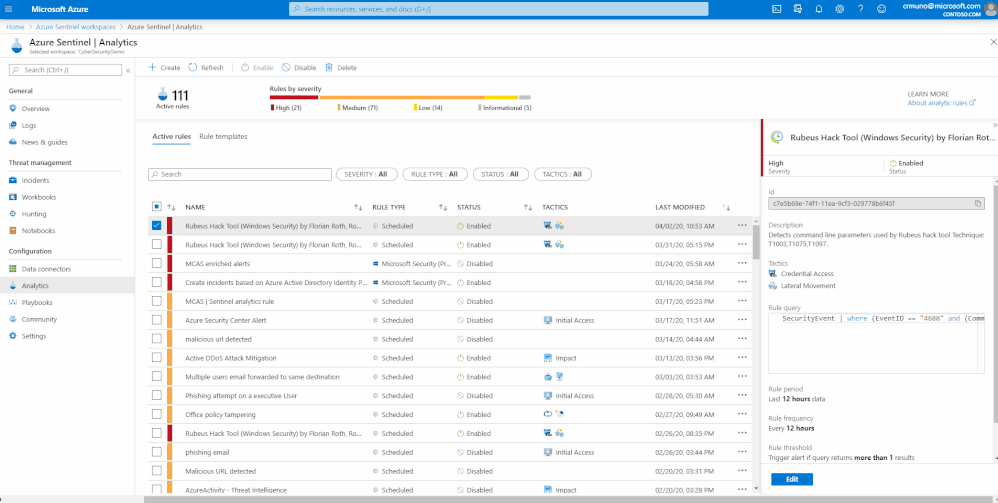Click the rules list Search field
998x503 pixels.
pos(240,174)
